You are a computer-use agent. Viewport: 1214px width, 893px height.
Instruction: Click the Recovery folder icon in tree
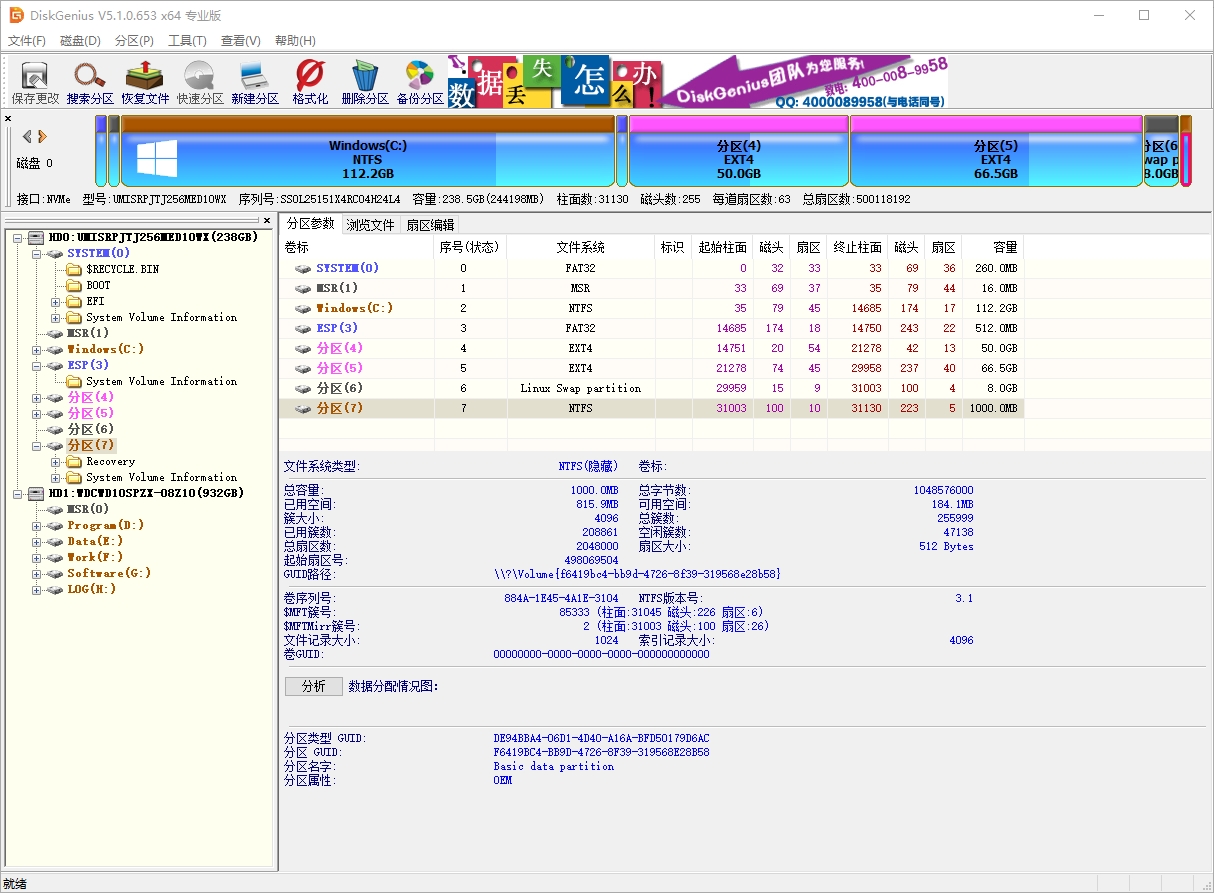coord(74,461)
